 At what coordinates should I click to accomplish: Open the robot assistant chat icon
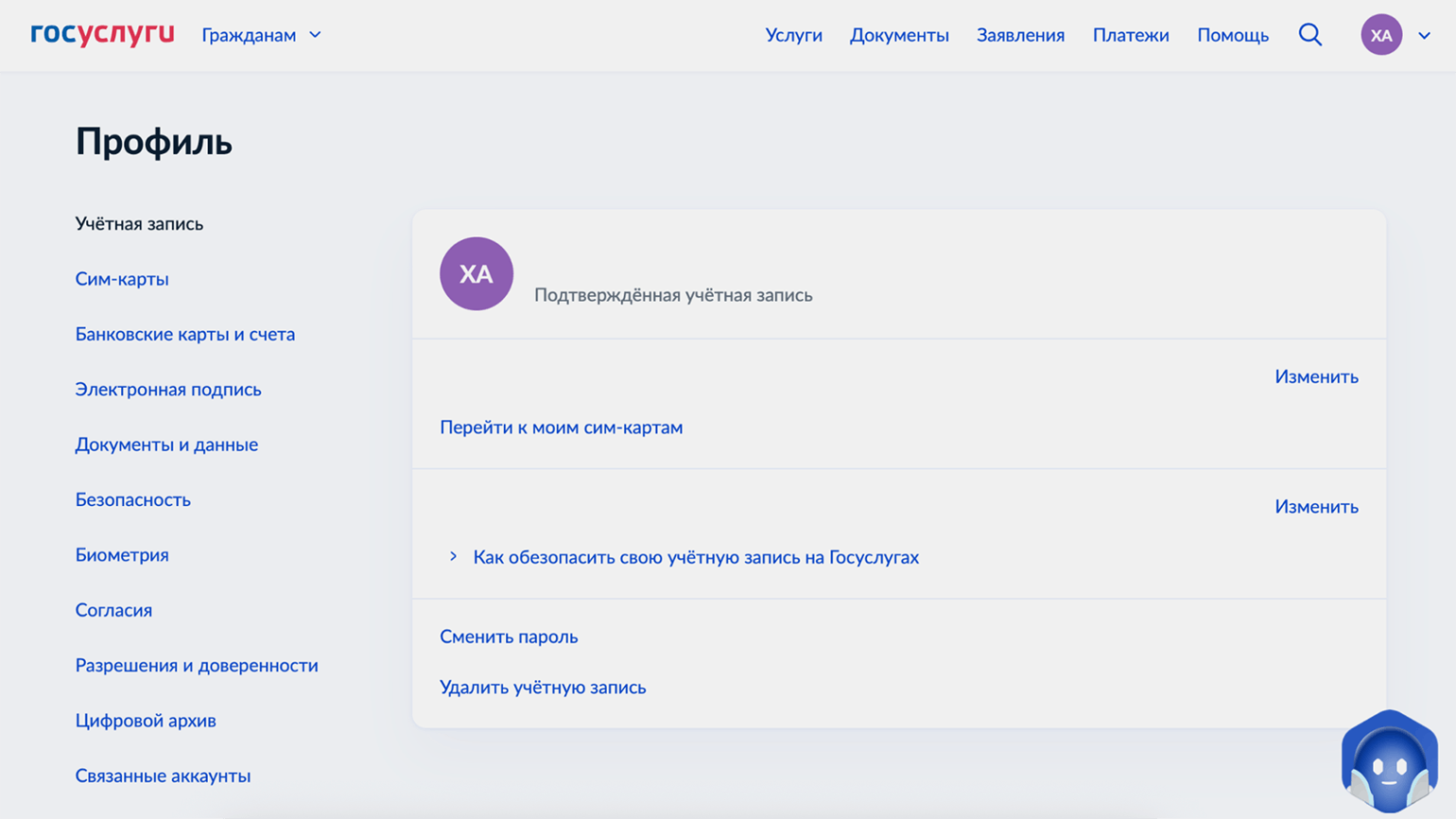tap(1388, 762)
